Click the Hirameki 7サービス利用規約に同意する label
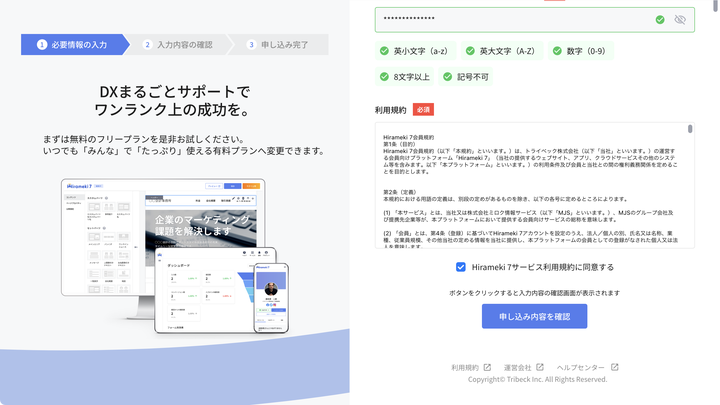Viewport: 720px width, 405px height. coord(543,267)
